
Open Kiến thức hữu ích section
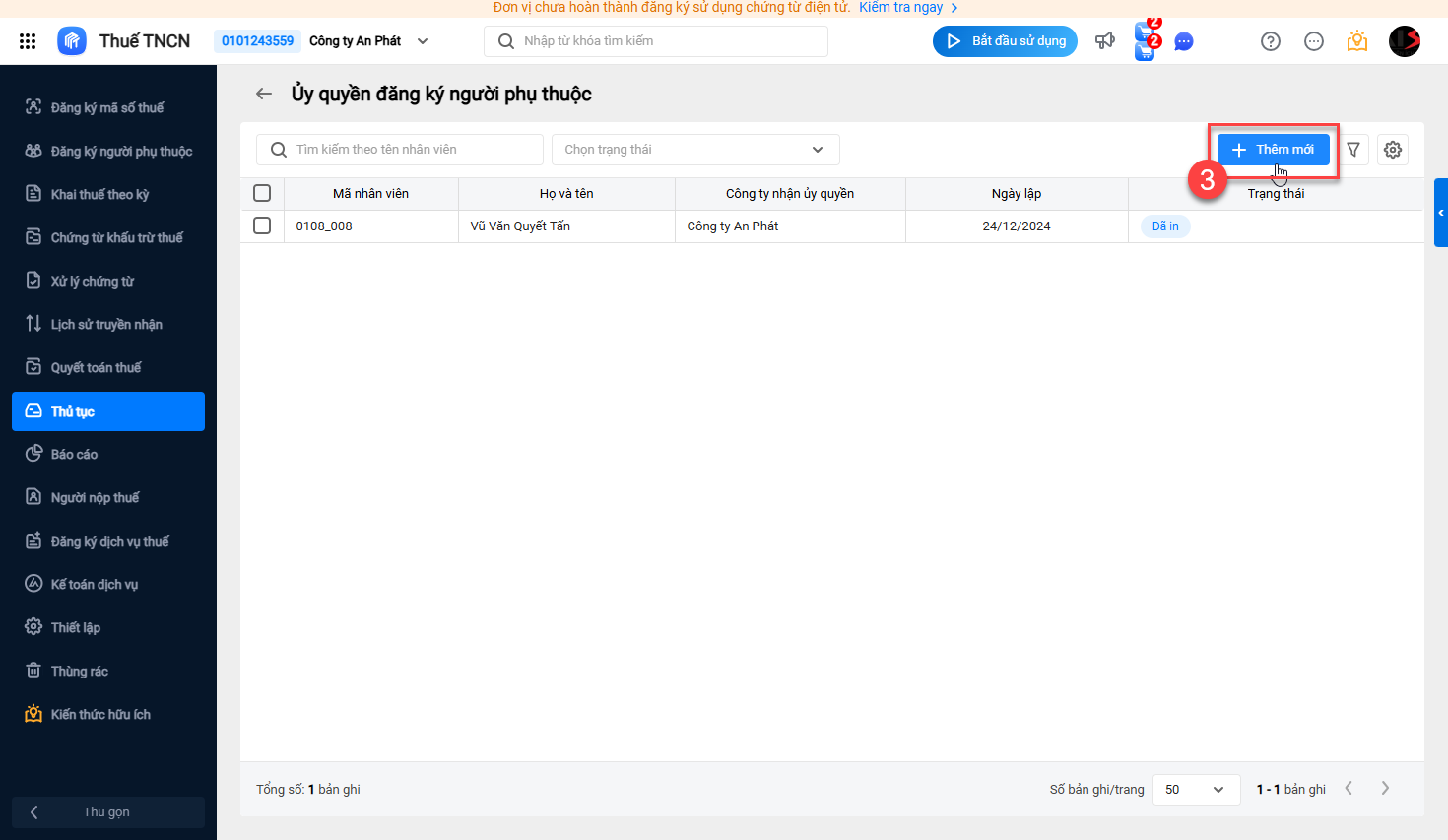point(108,714)
